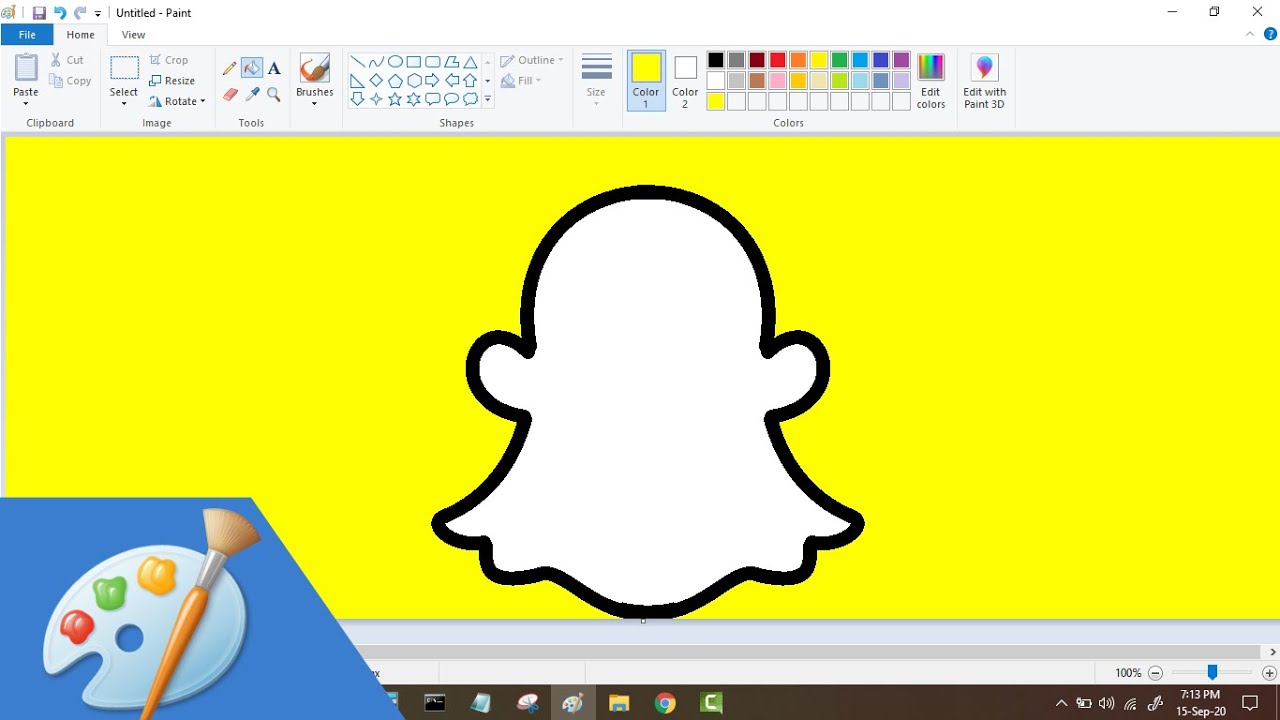Click the Undo arrow in title bar
Screen dimensions: 1280x720
pyautogui.click(x=59, y=13)
